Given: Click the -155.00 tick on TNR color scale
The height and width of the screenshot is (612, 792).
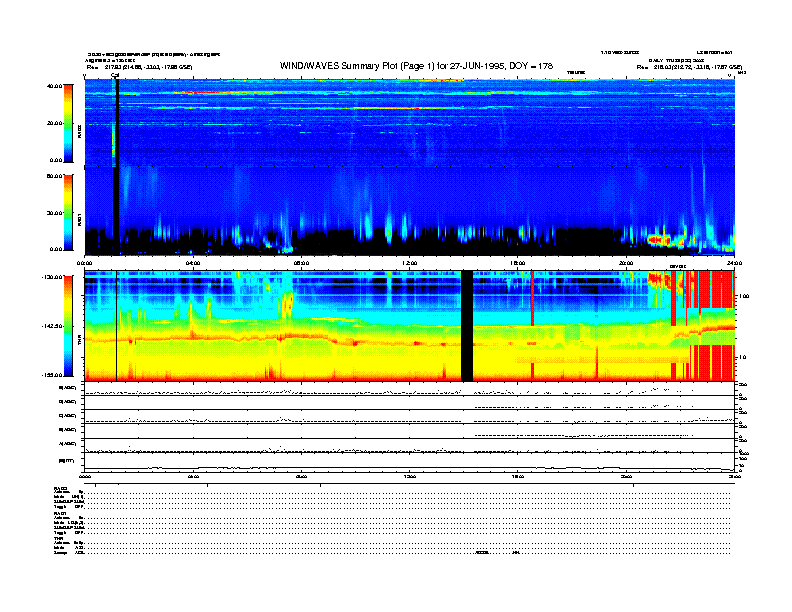Looking at the screenshot, I should [52, 375].
